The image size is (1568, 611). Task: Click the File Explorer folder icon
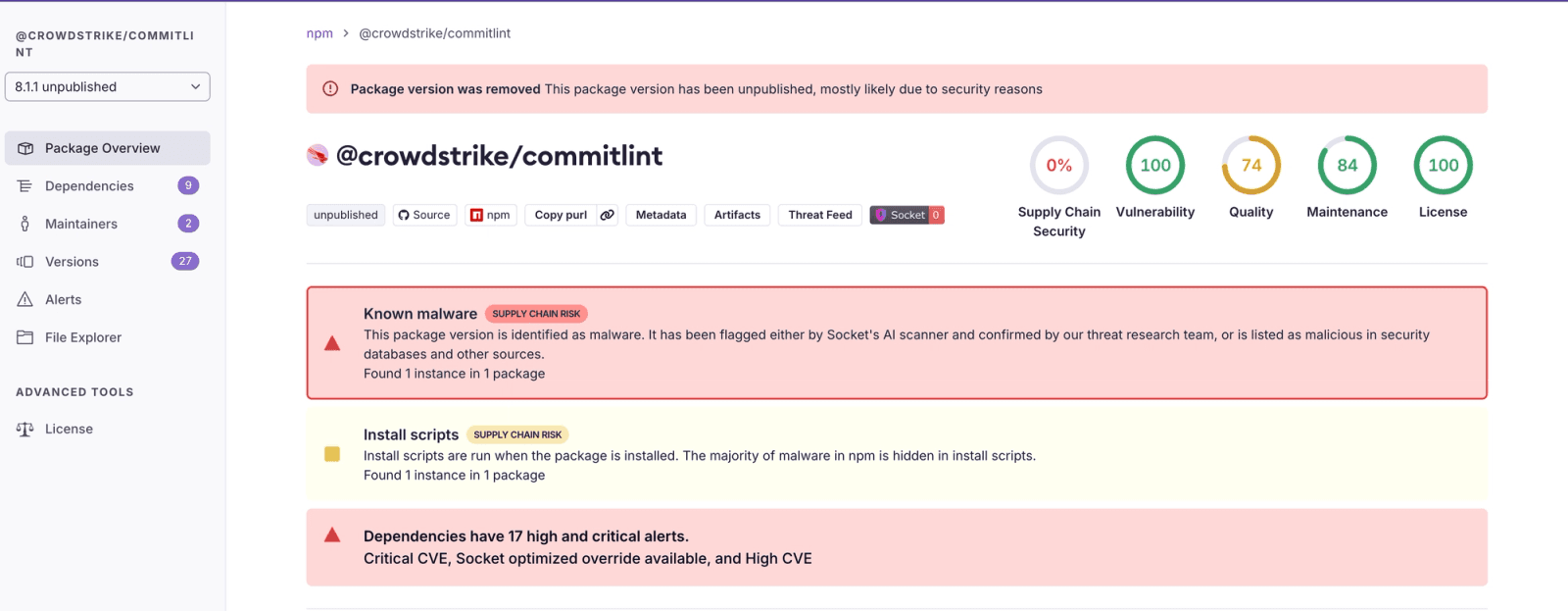pos(25,337)
